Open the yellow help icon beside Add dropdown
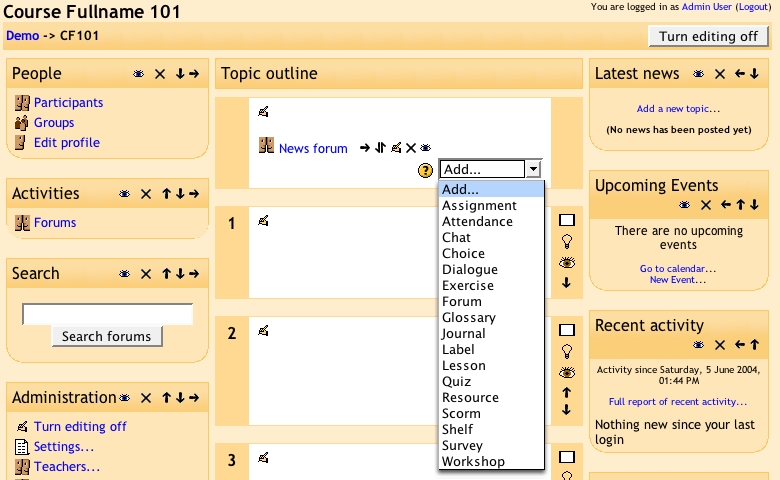Viewport: 780px width, 480px height. pos(426,170)
